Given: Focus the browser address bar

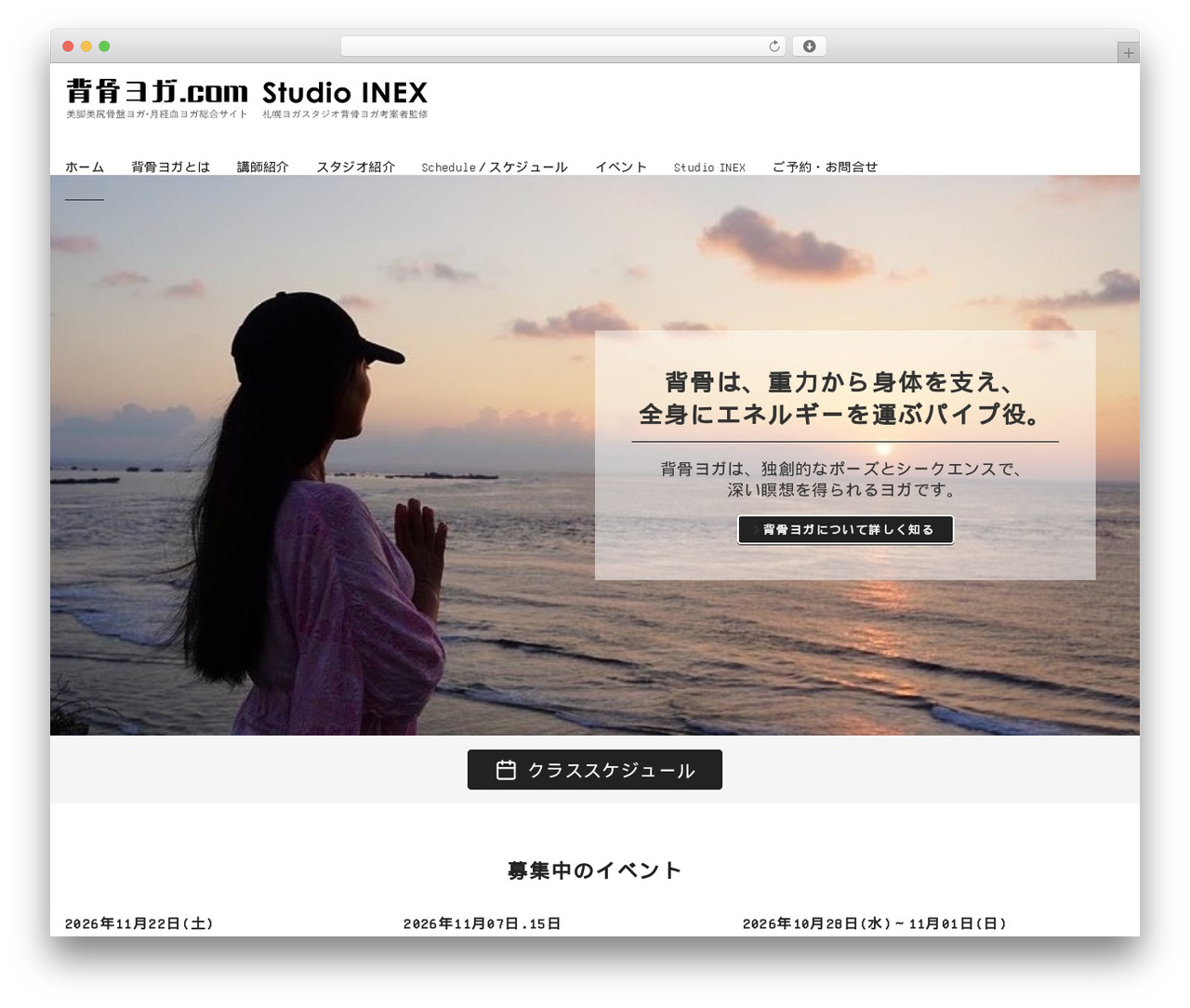Looking at the screenshot, I should click(x=563, y=46).
